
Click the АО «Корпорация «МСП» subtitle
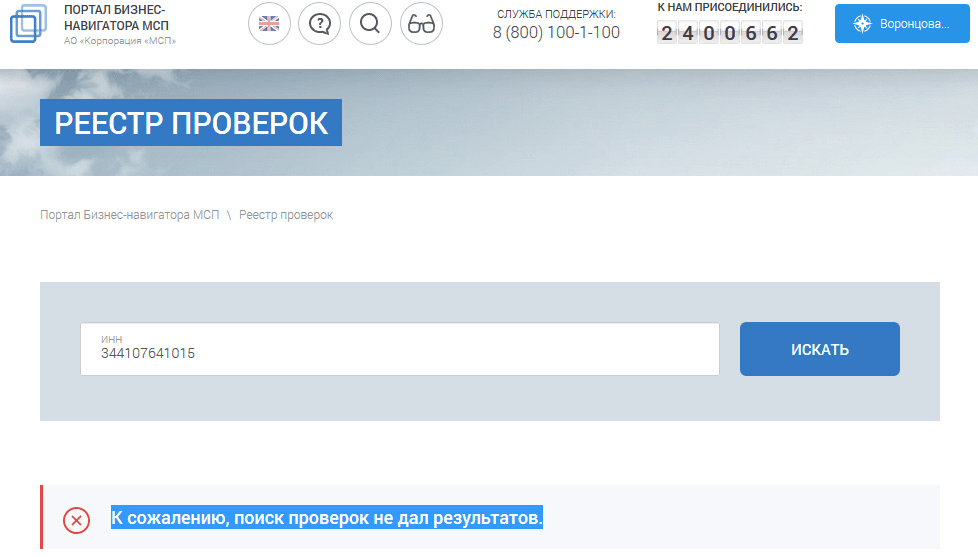pyautogui.click(x=119, y=41)
